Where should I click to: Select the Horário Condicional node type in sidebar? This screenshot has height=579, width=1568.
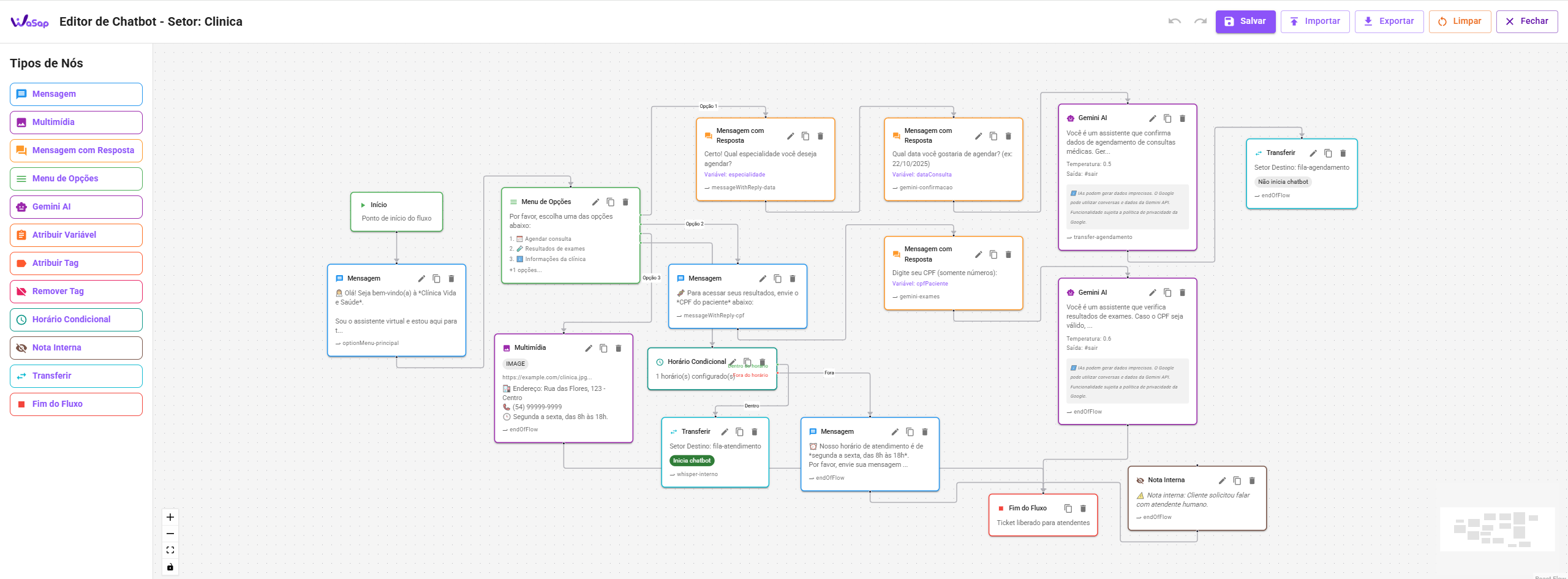[76, 319]
